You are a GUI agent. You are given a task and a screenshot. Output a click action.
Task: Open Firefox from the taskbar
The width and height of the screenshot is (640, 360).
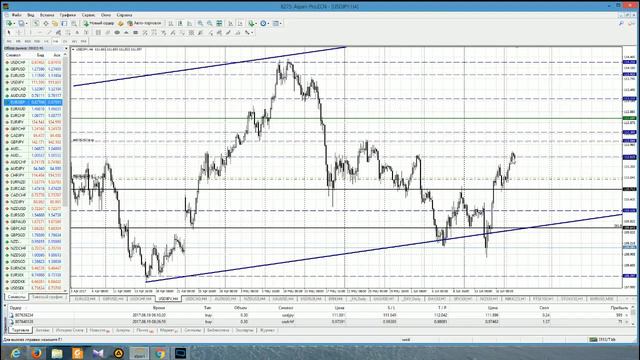[x=36, y=353]
